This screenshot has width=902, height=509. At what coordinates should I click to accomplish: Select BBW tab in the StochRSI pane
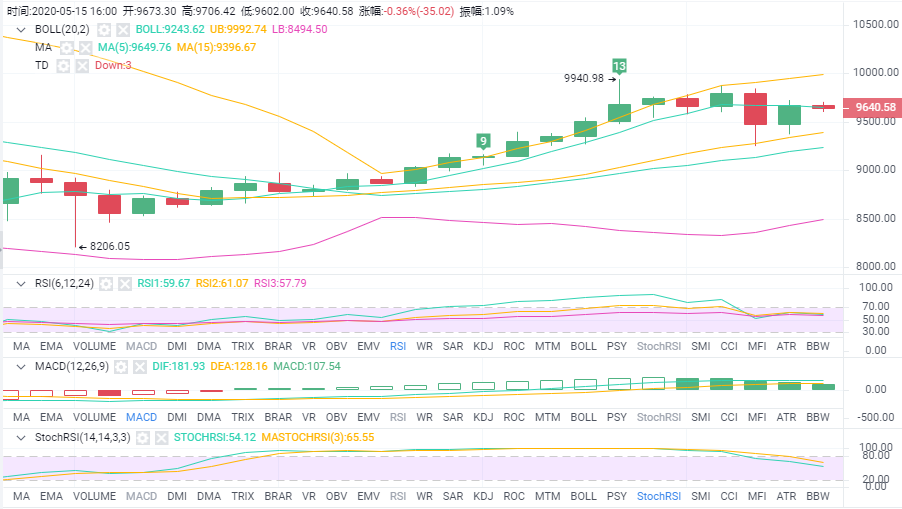click(x=817, y=496)
